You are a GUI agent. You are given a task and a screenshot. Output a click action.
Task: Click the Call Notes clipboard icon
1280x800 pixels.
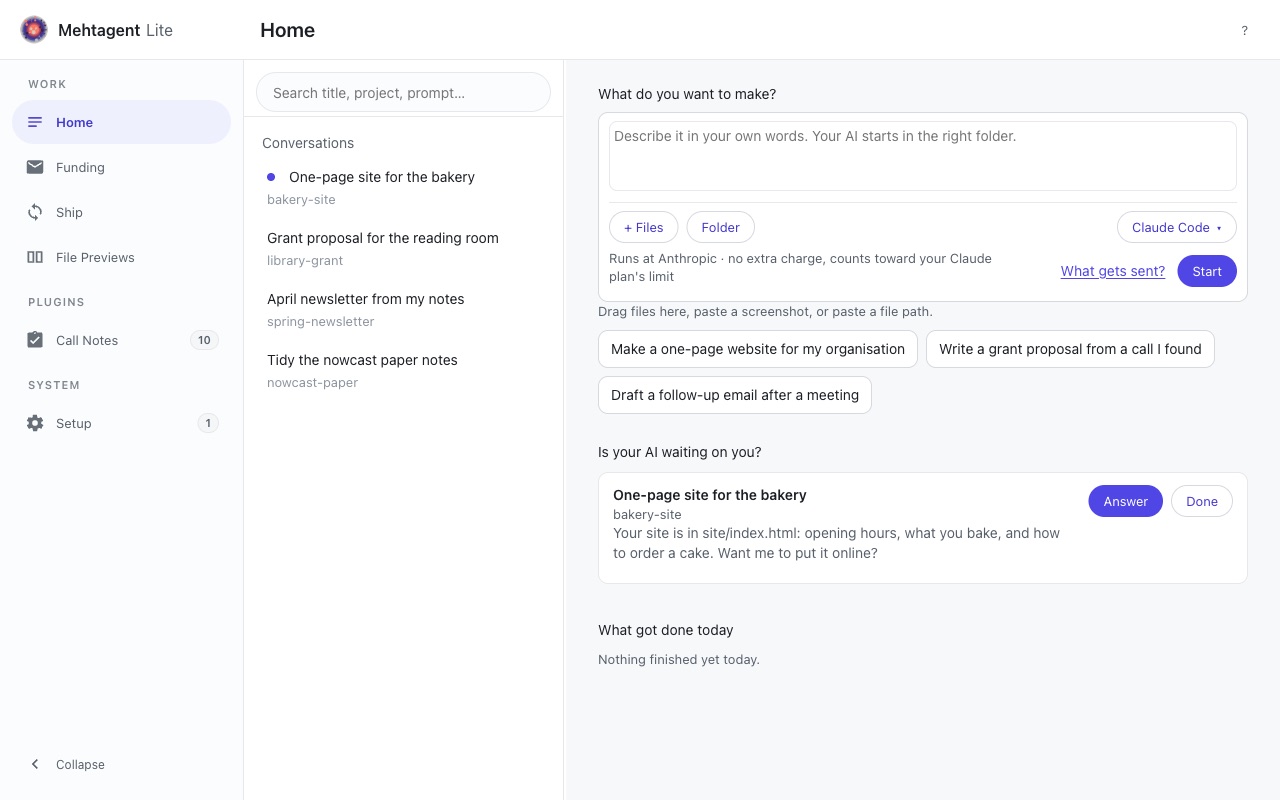(x=35, y=340)
